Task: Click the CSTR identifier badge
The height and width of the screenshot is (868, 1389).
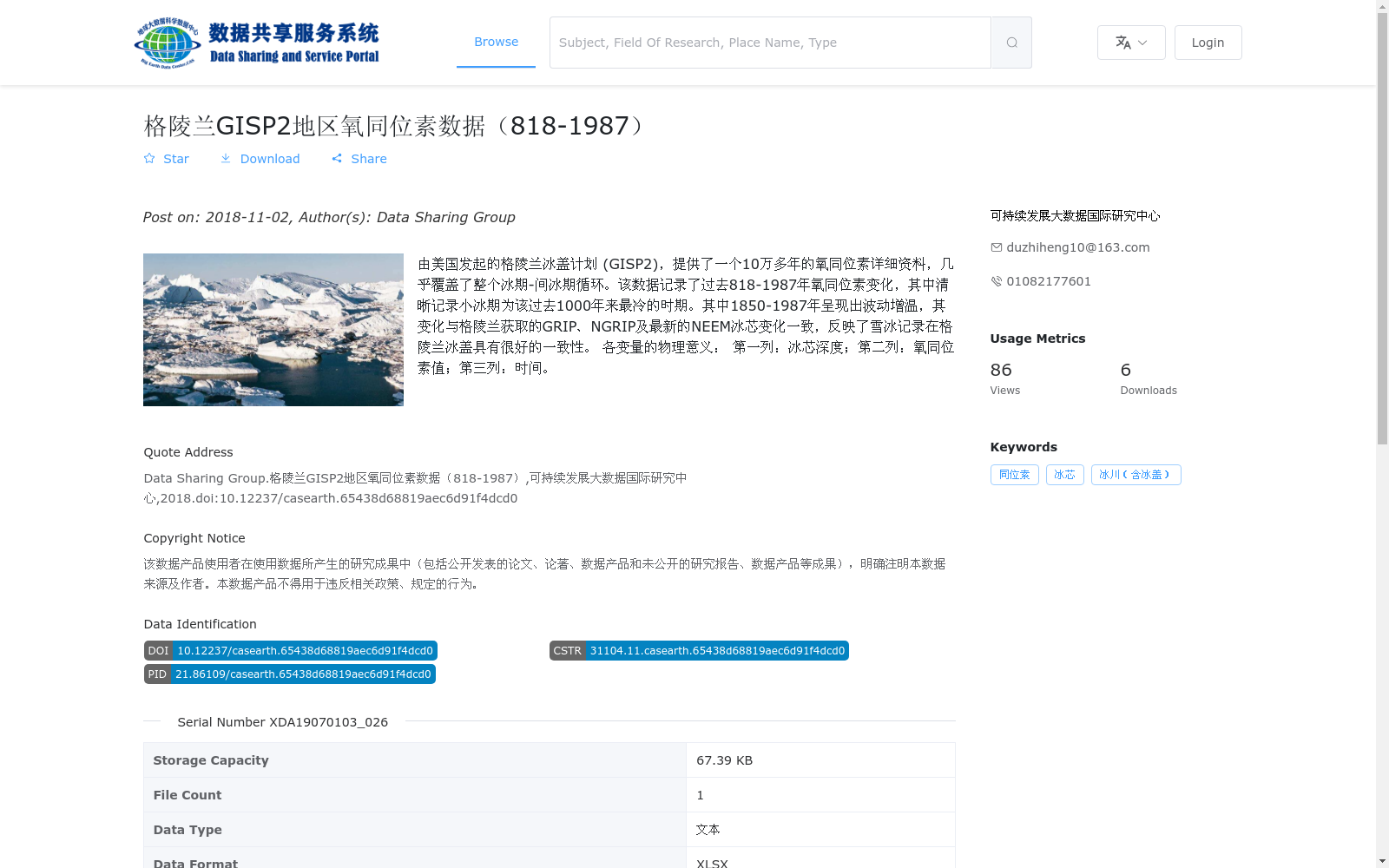Action: pos(699,651)
